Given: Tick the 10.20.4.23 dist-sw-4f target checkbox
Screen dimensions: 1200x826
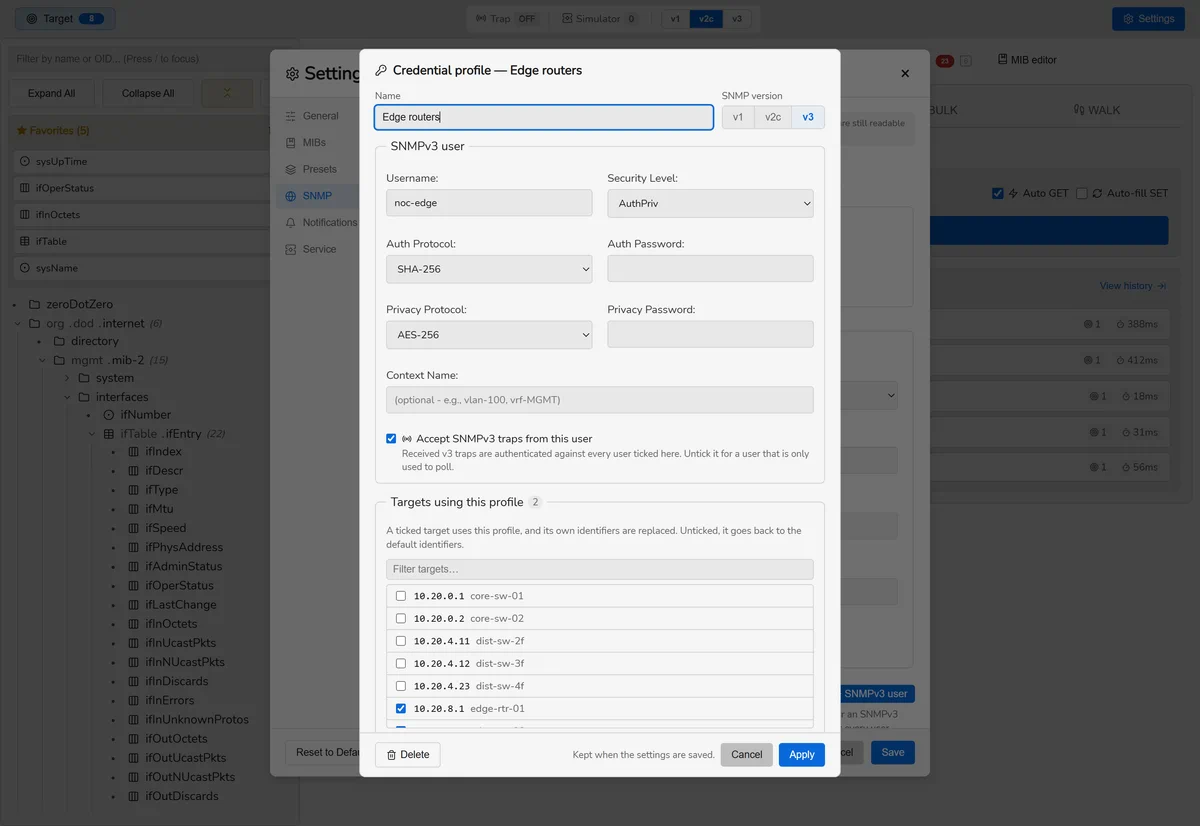Looking at the screenshot, I should (401, 686).
